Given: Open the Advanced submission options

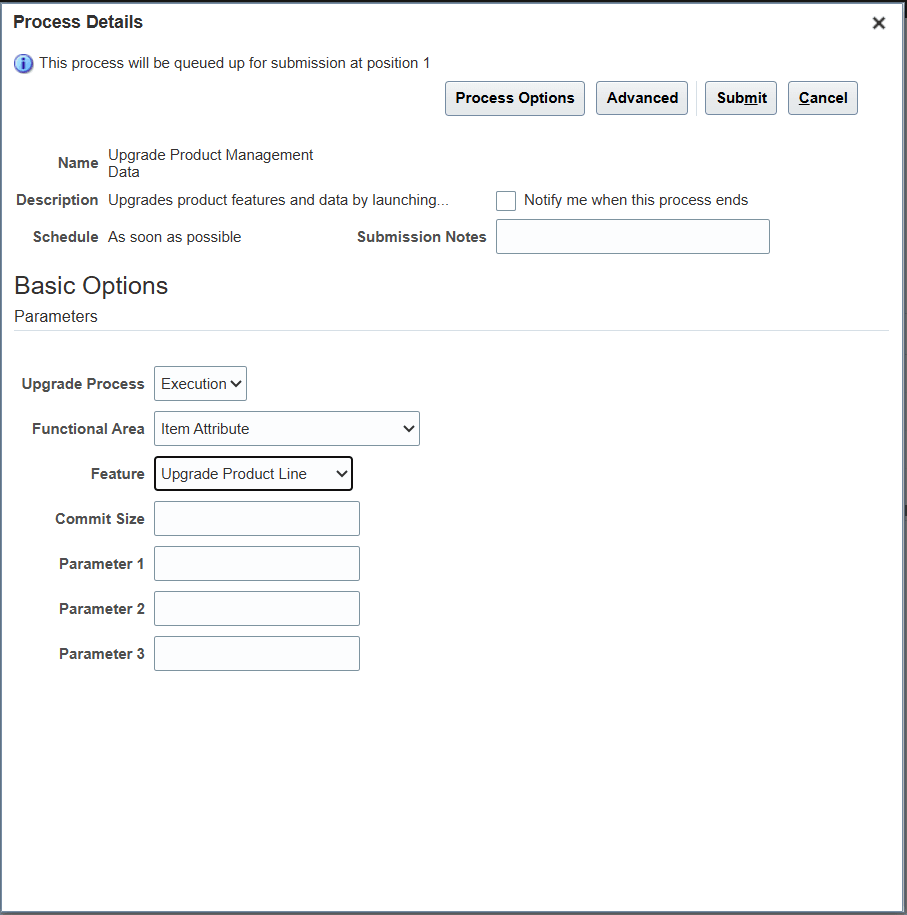Looking at the screenshot, I should pyautogui.click(x=641, y=98).
